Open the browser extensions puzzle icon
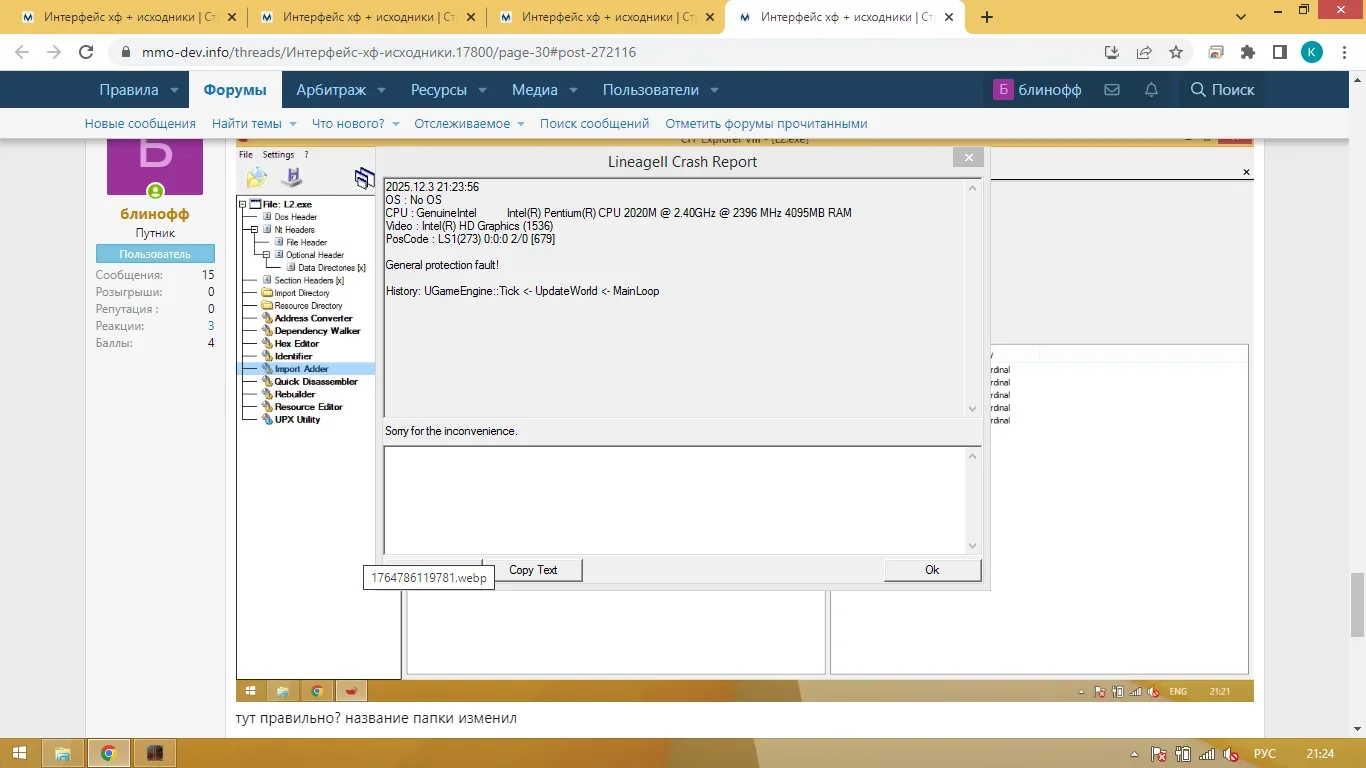The height and width of the screenshot is (768, 1366). [x=1247, y=53]
